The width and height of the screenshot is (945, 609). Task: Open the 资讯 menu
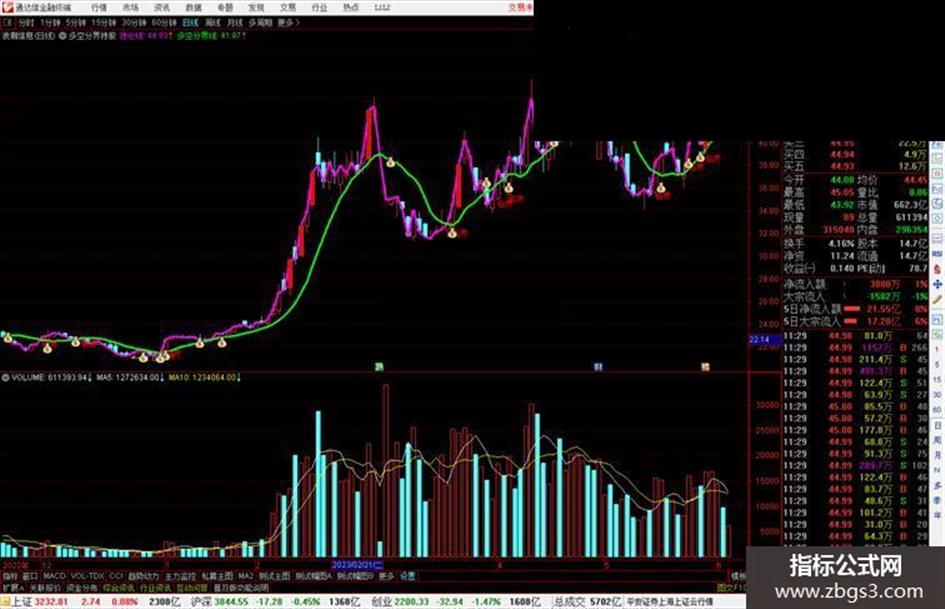click(162, 7)
